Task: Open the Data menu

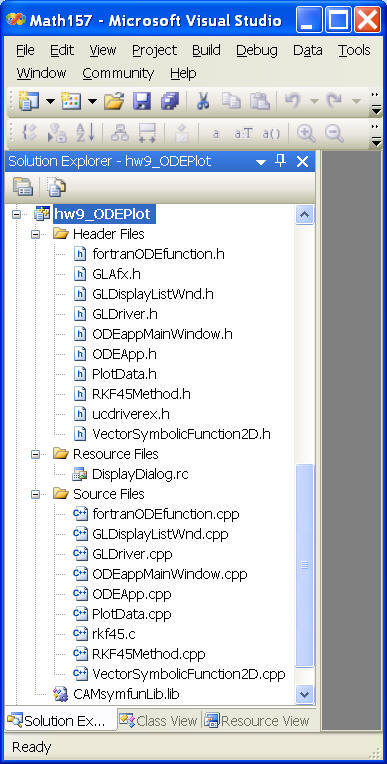Action: pos(308,50)
